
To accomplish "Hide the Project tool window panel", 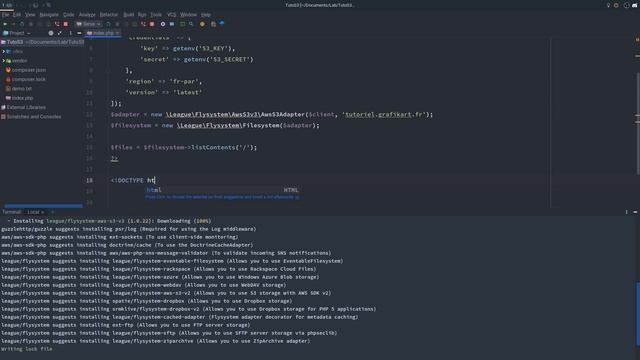I will pos(79,33).
